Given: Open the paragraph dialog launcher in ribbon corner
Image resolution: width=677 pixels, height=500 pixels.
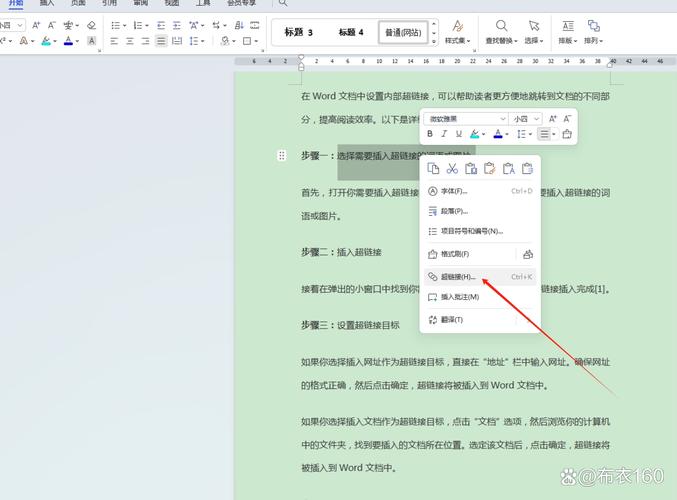Looking at the screenshot, I should (x=261, y=51).
